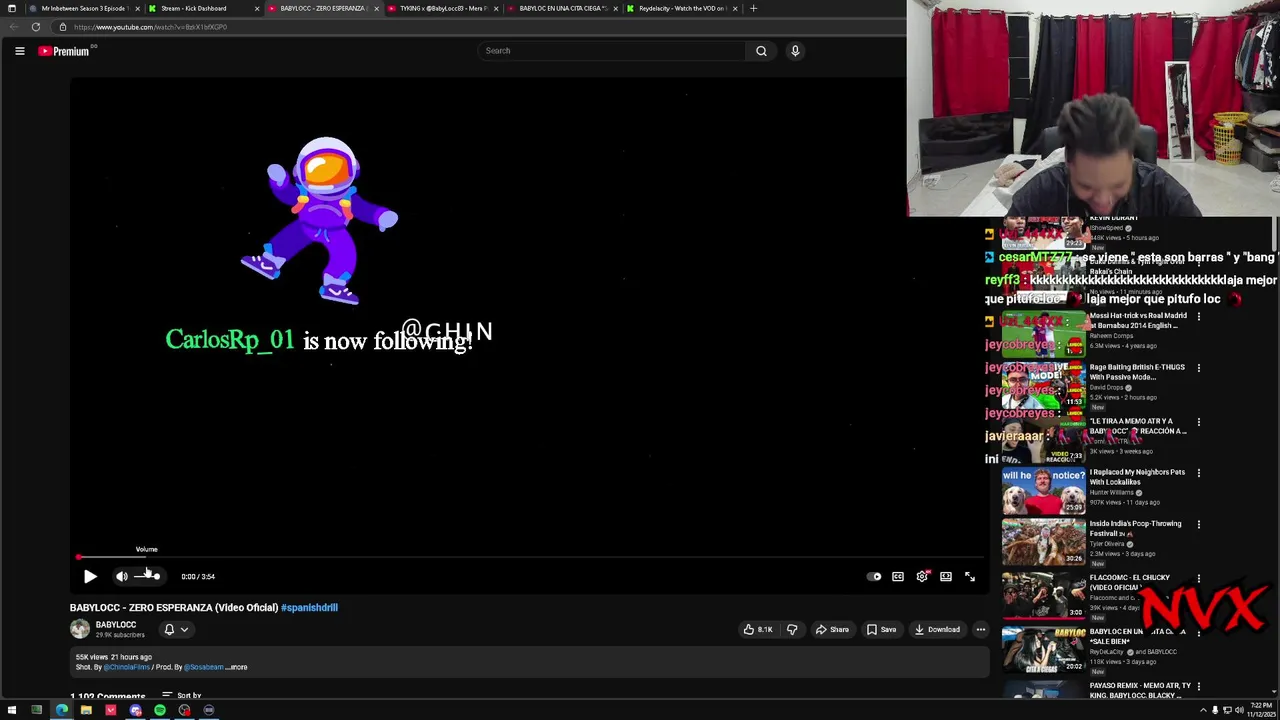Open notification bell dropdown for BABYLOCC

pos(175,629)
